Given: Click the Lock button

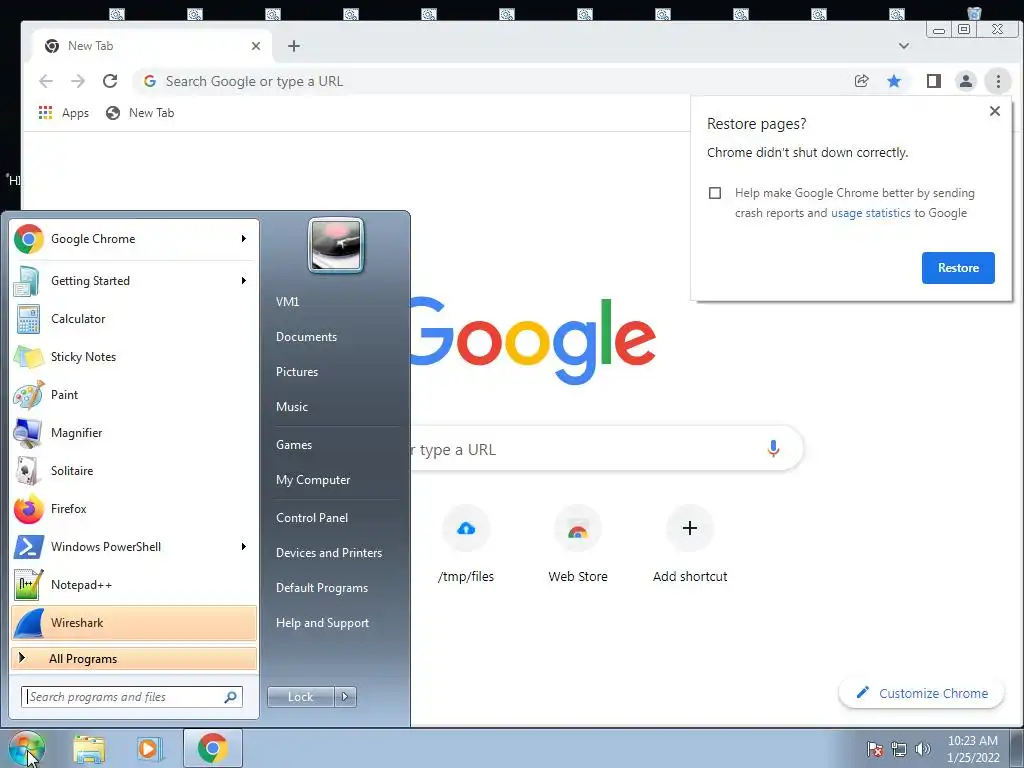Looking at the screenshot, I should pyautogui.click(x=301, y=697).
